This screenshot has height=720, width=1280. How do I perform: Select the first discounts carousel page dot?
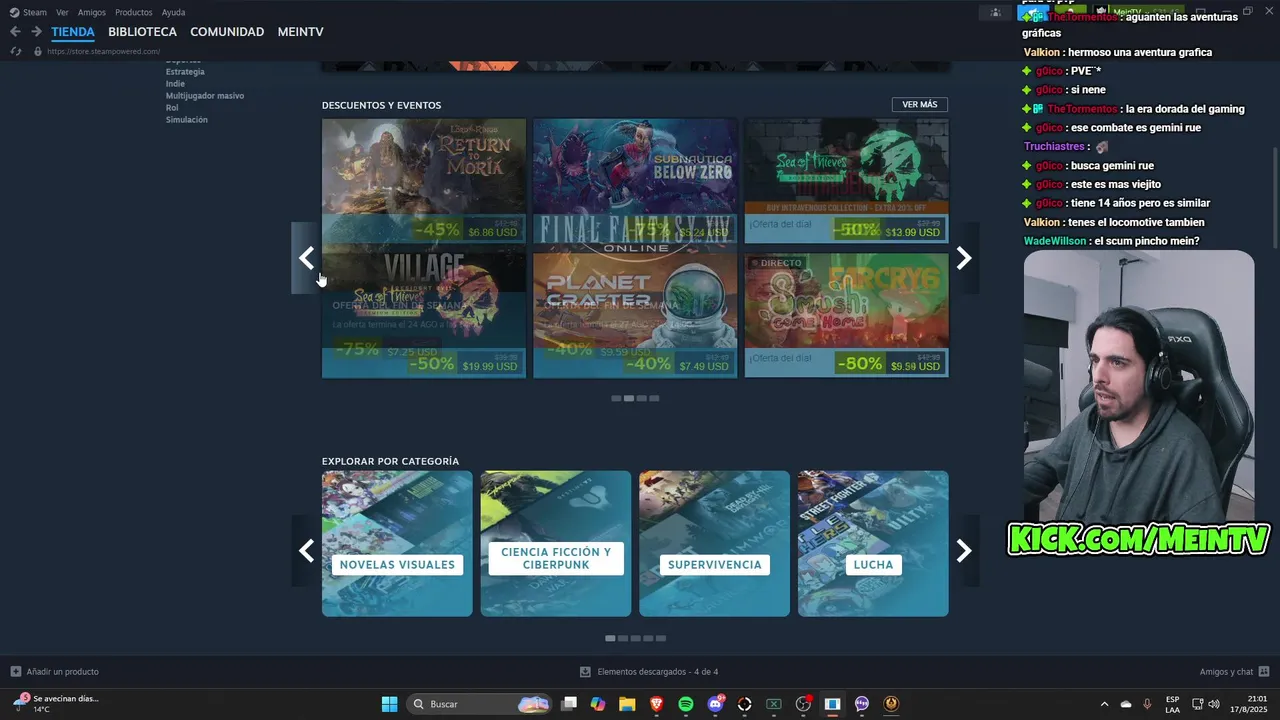pos(616,398)
